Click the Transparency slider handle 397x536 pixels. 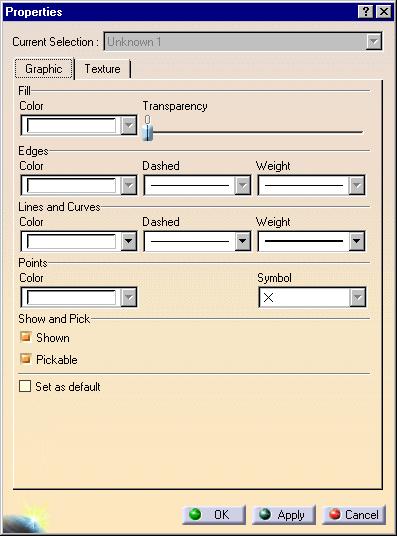coord(148,132)
